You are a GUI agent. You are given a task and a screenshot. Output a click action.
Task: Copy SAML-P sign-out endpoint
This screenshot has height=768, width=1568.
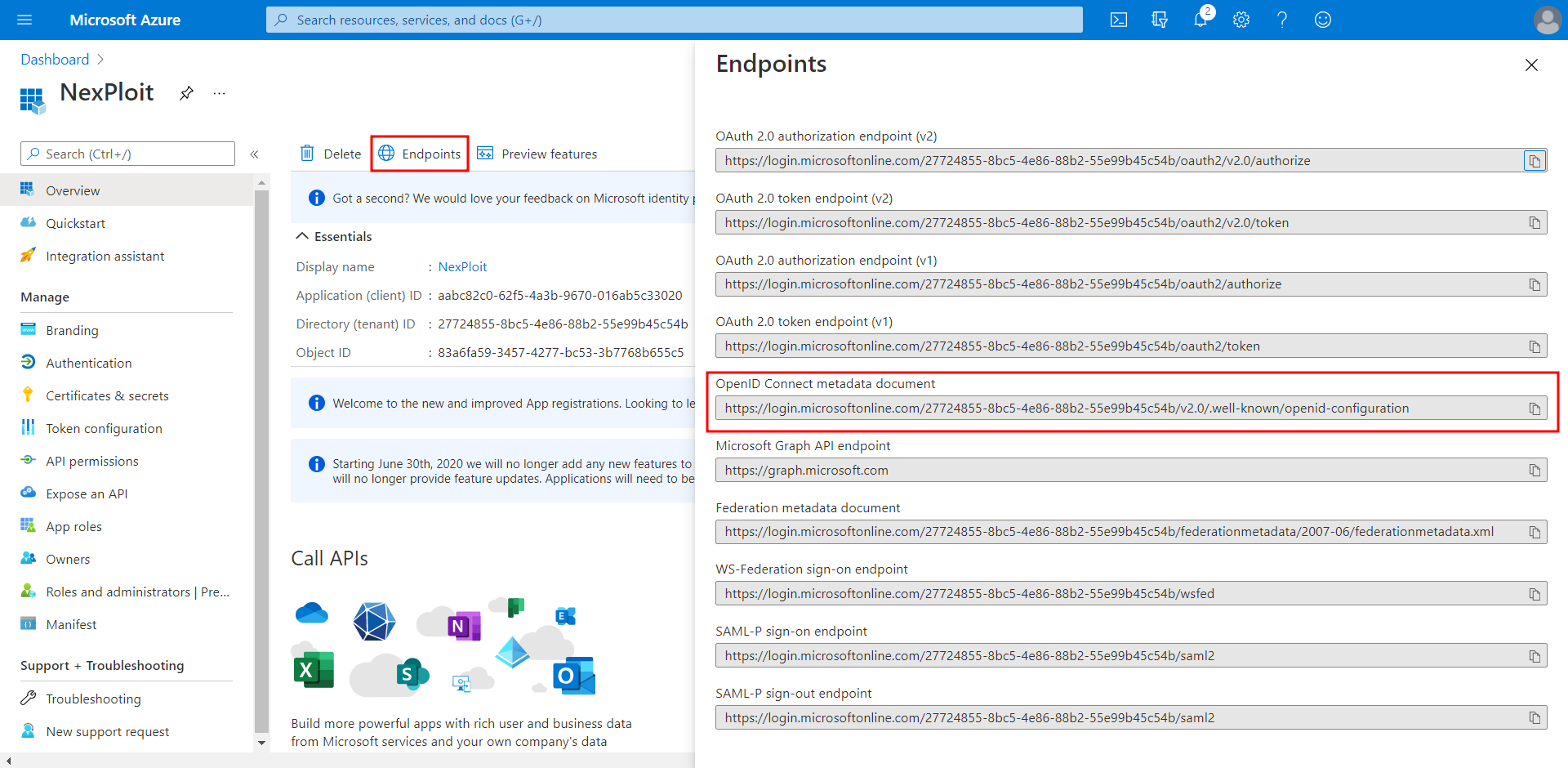pyautogui.click(x=1535, y=718)
